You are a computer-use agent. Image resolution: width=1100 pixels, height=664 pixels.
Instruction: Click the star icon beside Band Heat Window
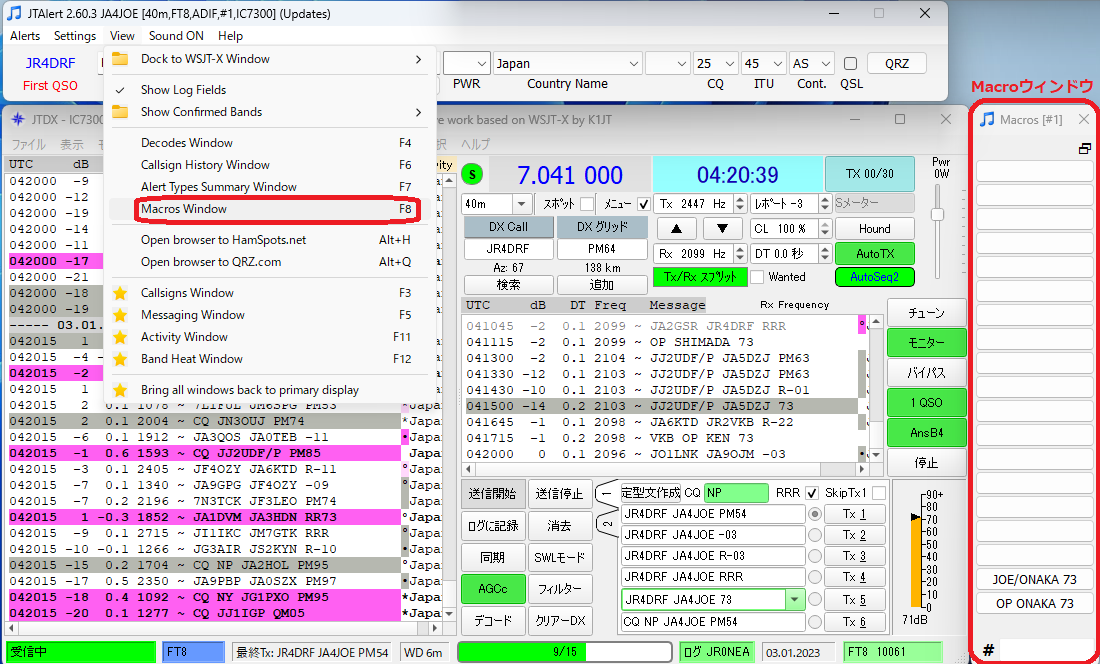click(120, 359)
